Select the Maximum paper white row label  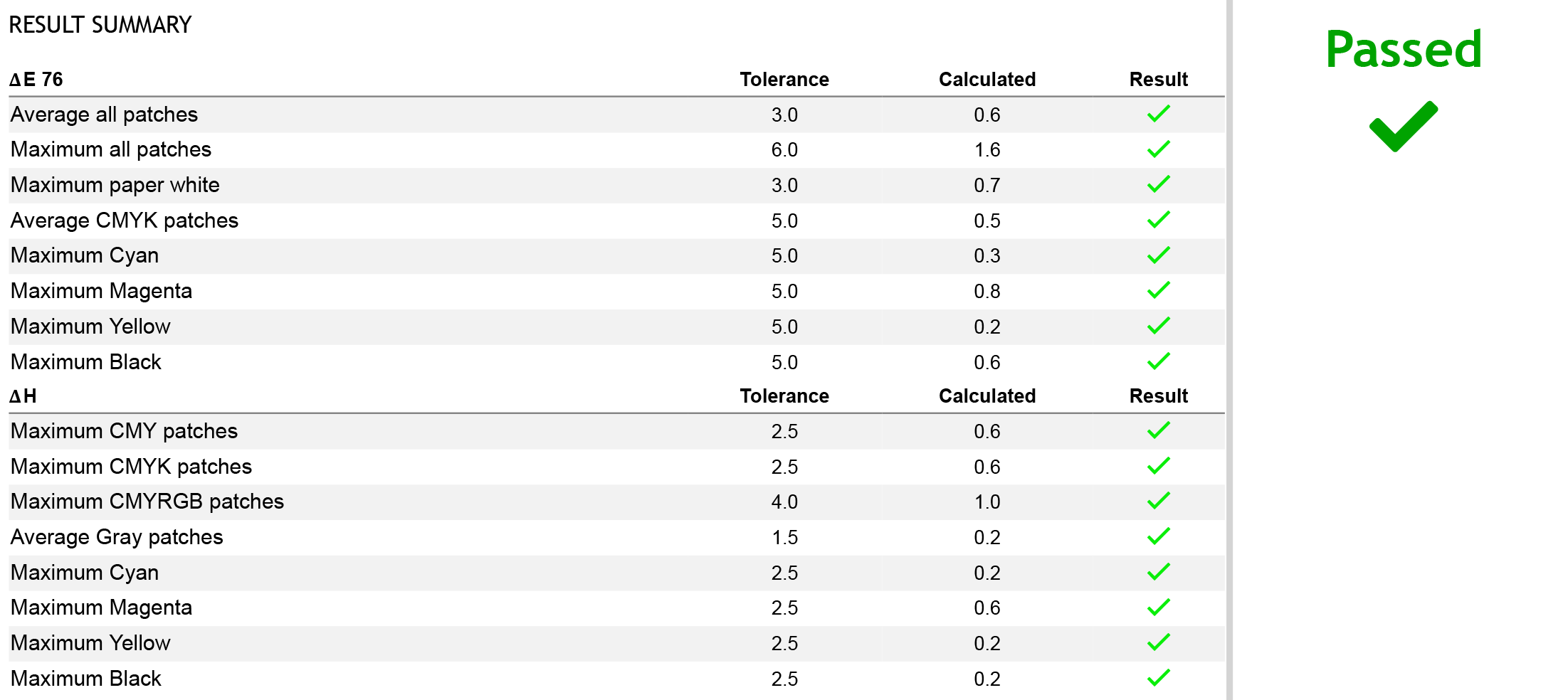coord(115,185)
